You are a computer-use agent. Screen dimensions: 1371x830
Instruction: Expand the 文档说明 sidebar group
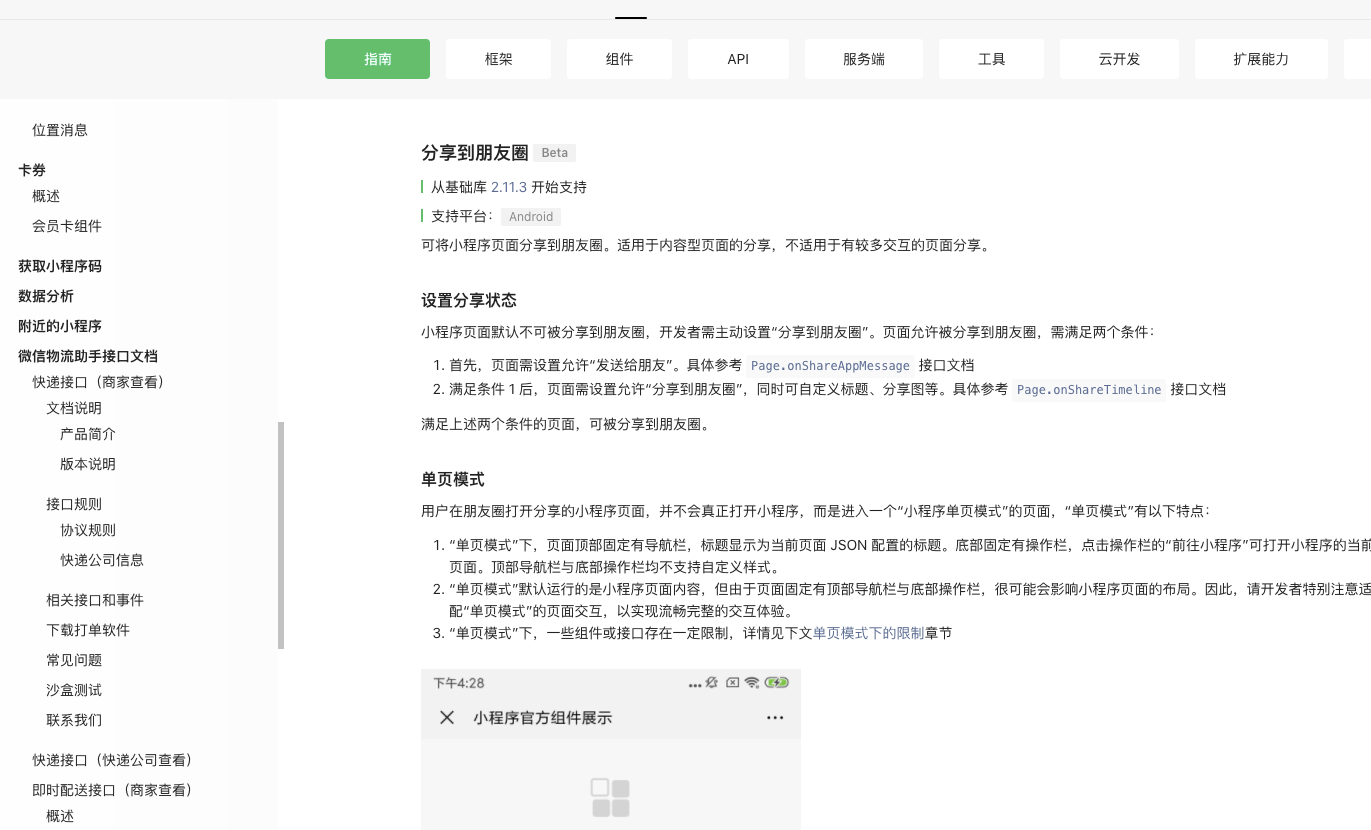(74, 408)
